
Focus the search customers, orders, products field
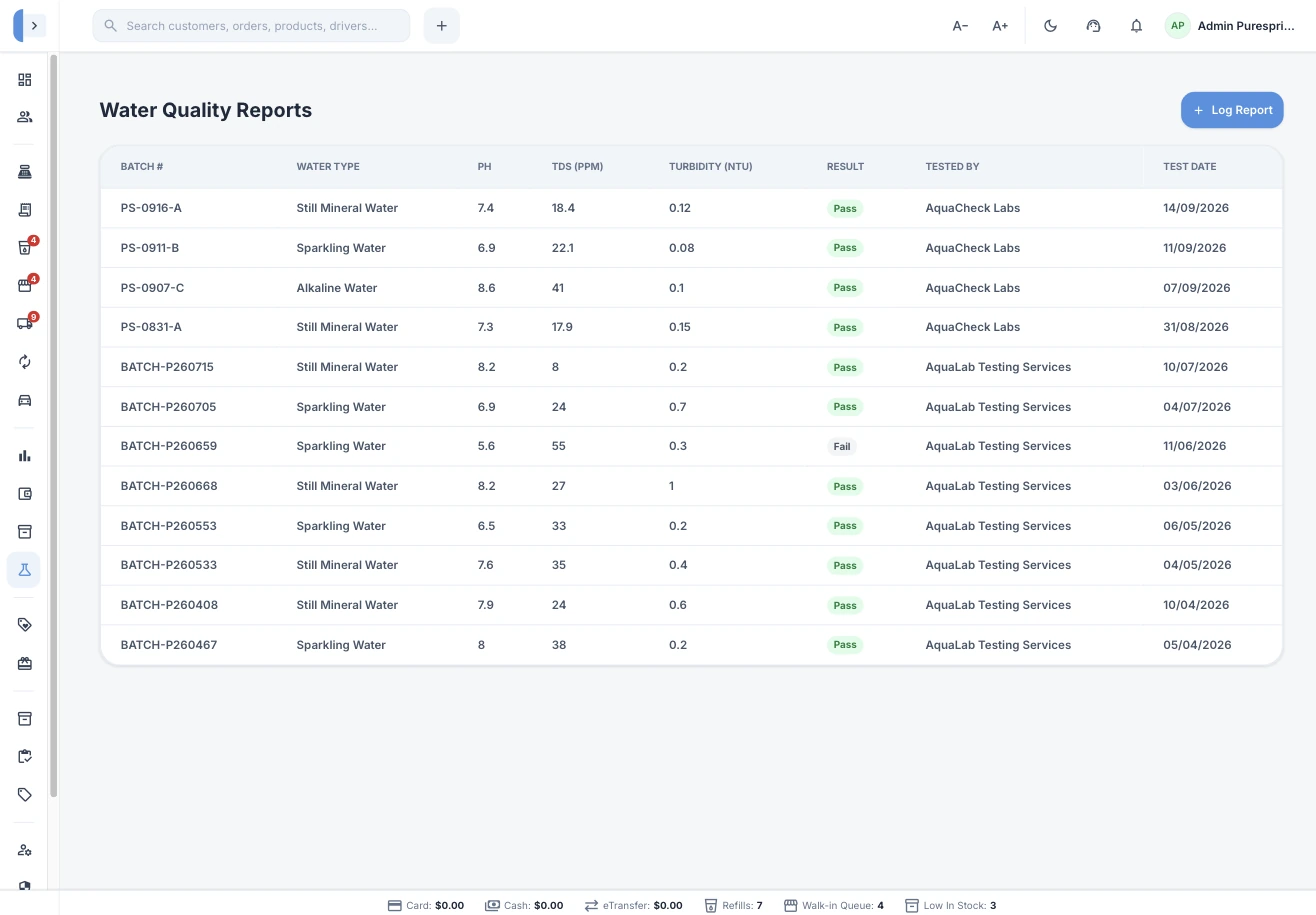pos(251,26)
